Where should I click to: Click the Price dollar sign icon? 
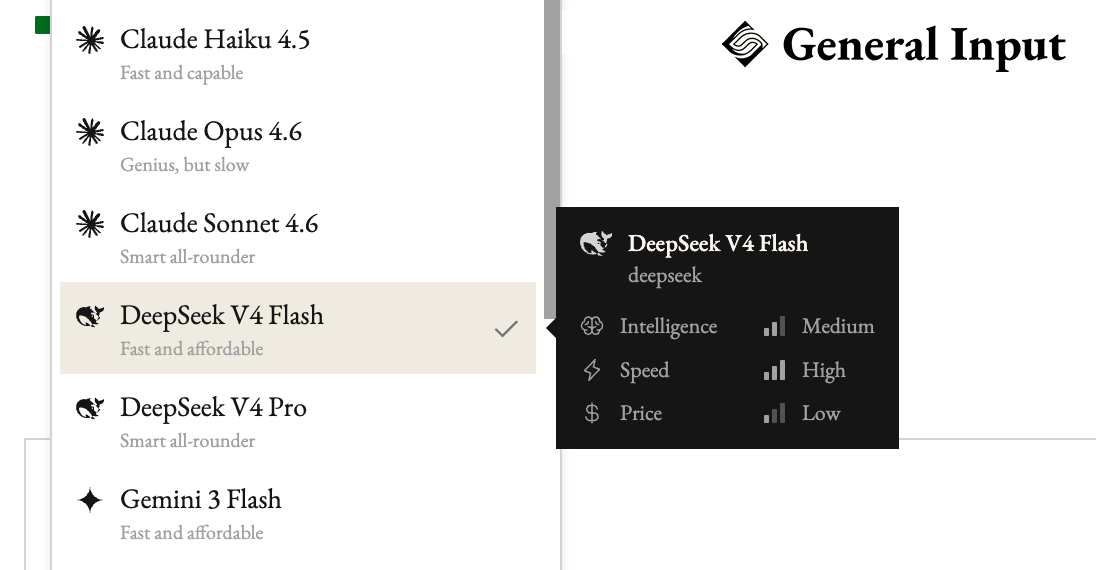(x=592, y=413)
